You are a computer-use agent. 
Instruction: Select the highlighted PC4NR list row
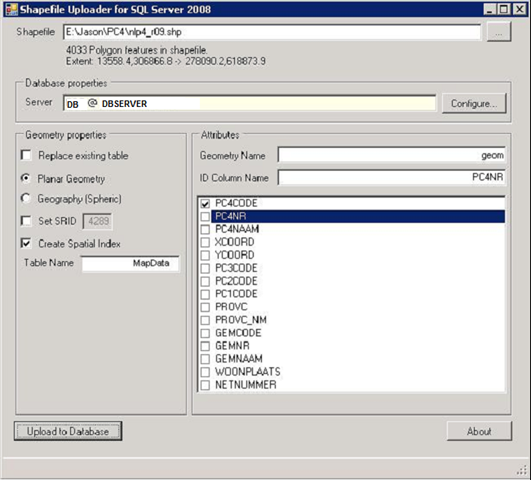(x=358, y=216)
